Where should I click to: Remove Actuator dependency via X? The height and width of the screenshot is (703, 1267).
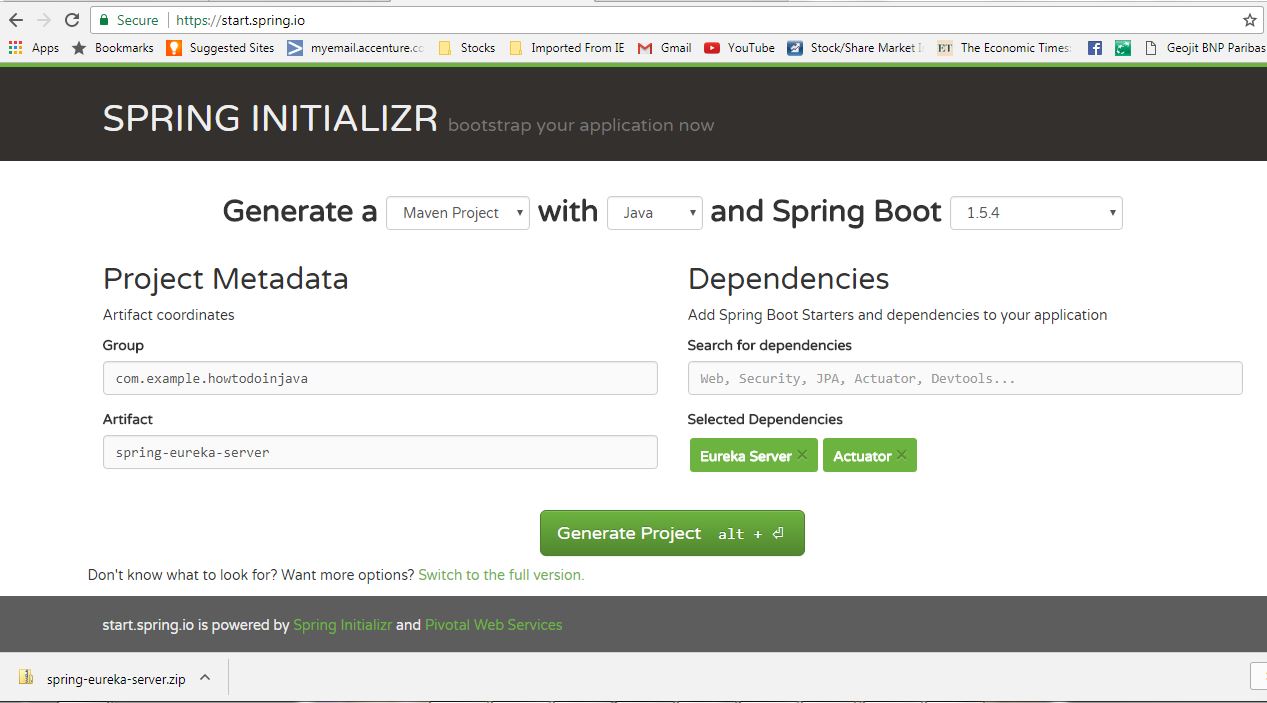(x=901, y=455)
